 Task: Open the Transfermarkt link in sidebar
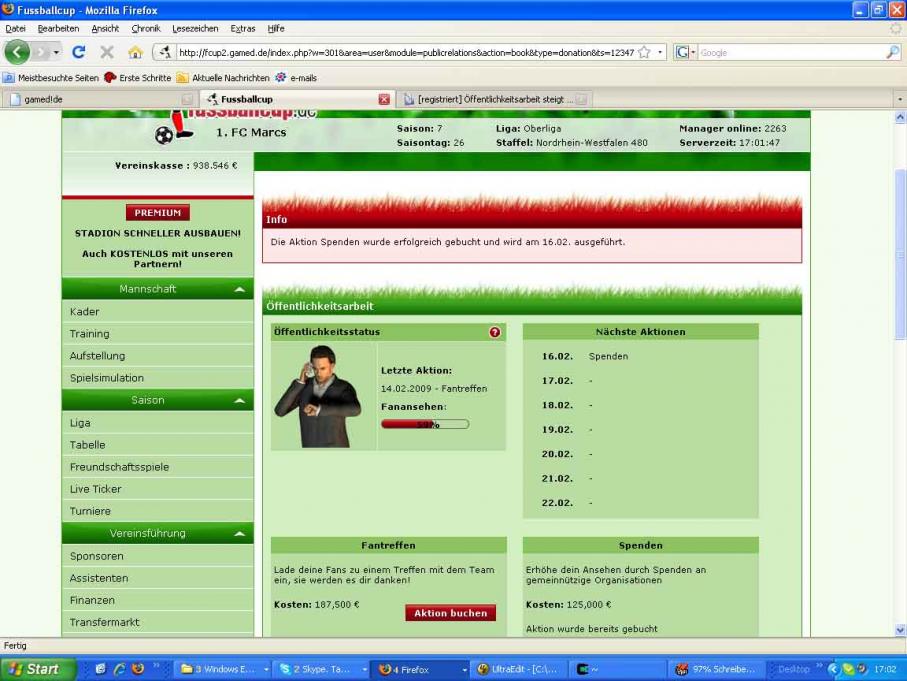click(105, 622)
